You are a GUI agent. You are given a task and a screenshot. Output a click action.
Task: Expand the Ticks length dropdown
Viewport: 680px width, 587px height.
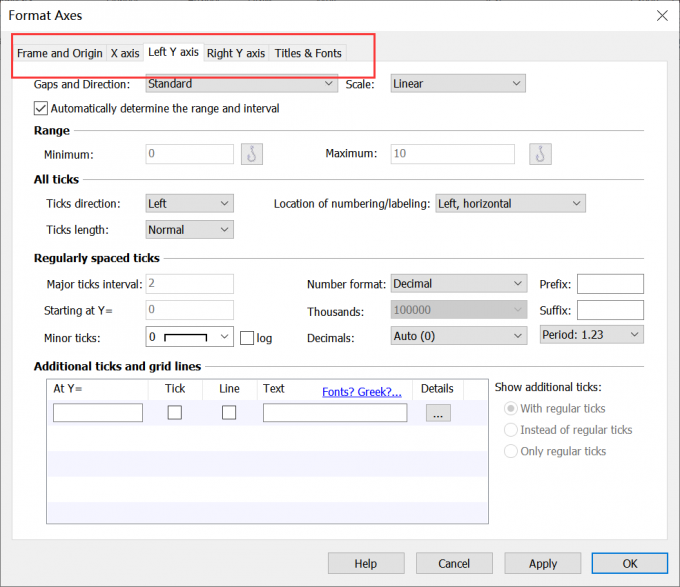pyautogui.click(x=190, y=230)
